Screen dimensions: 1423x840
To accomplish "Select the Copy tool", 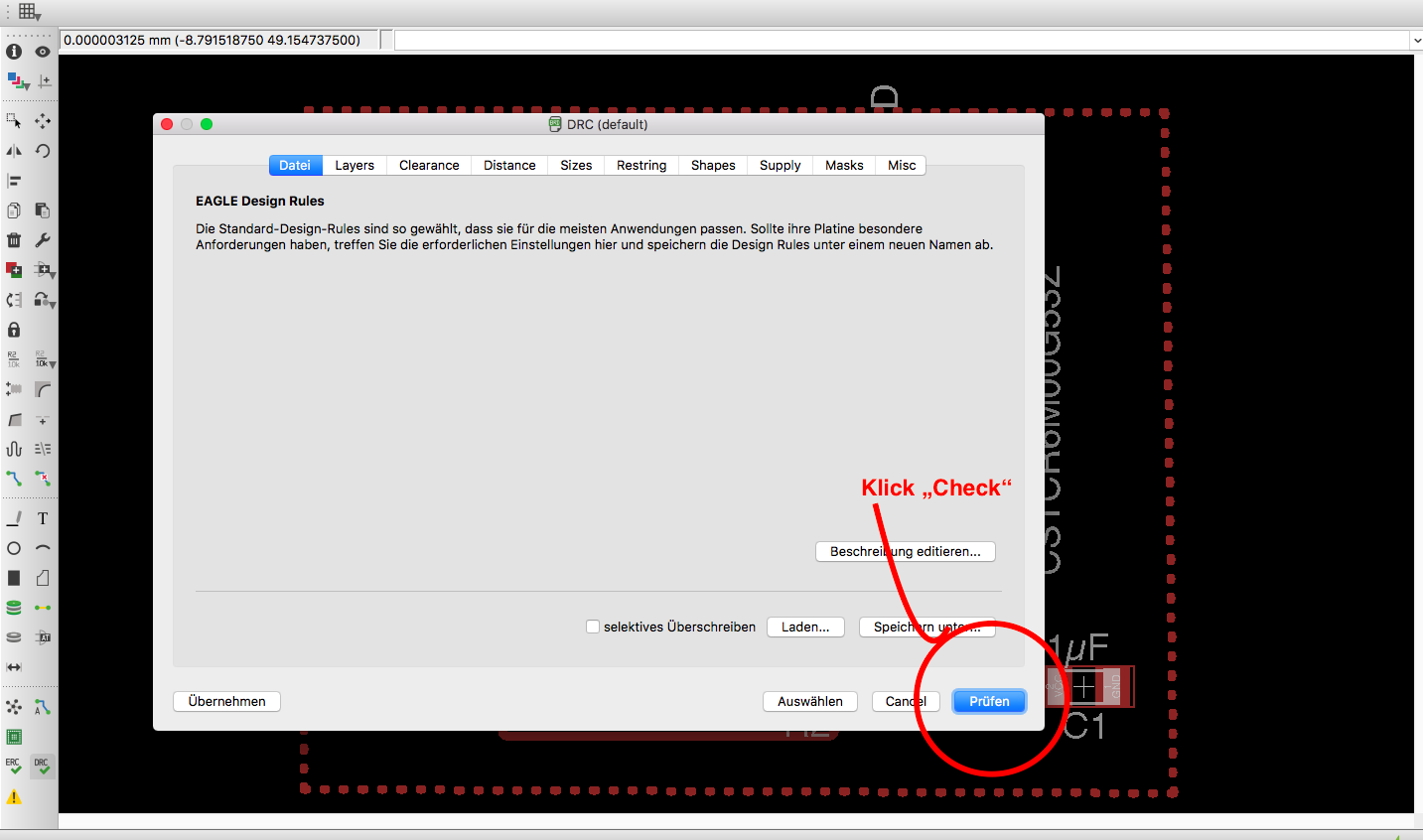I will pos(14,210).
